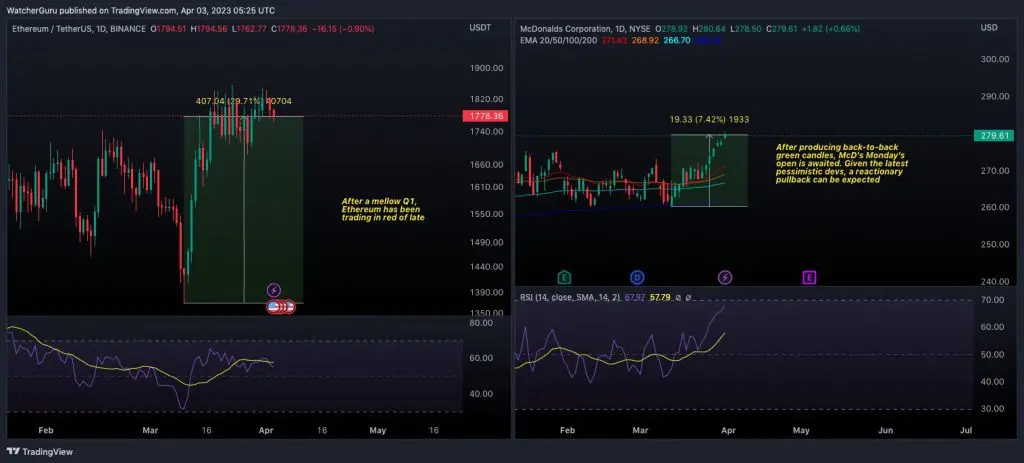Click the 'After a mellow Q1' annotation text
1024x463 pixels.
coord(383,210)
